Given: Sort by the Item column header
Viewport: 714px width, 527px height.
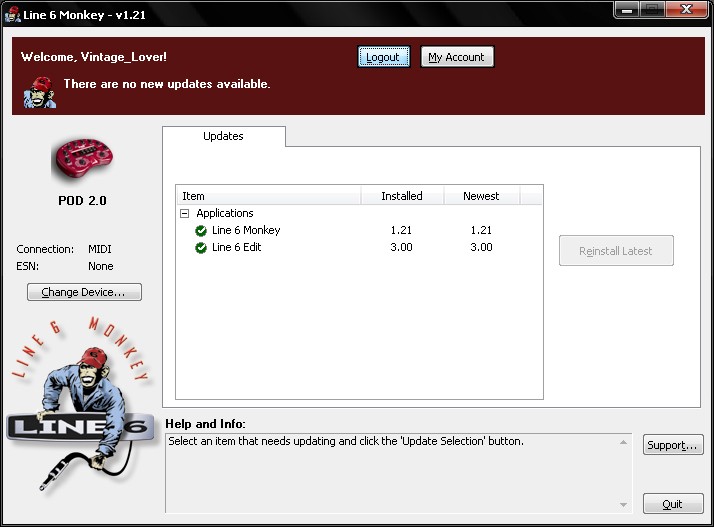Looking at the screenshot, I should tap(269, 196).
